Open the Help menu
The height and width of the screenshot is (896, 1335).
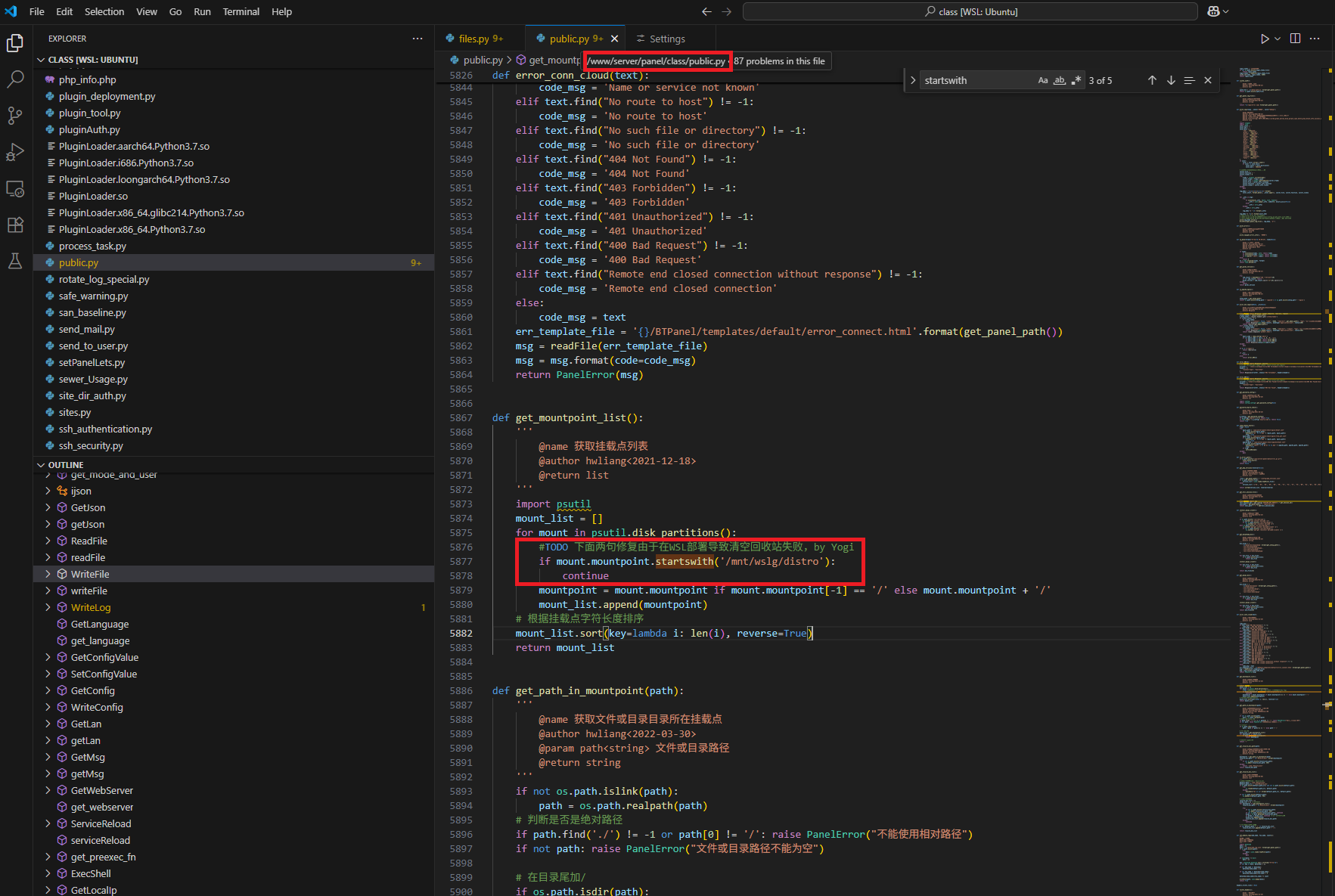(281, 11)
